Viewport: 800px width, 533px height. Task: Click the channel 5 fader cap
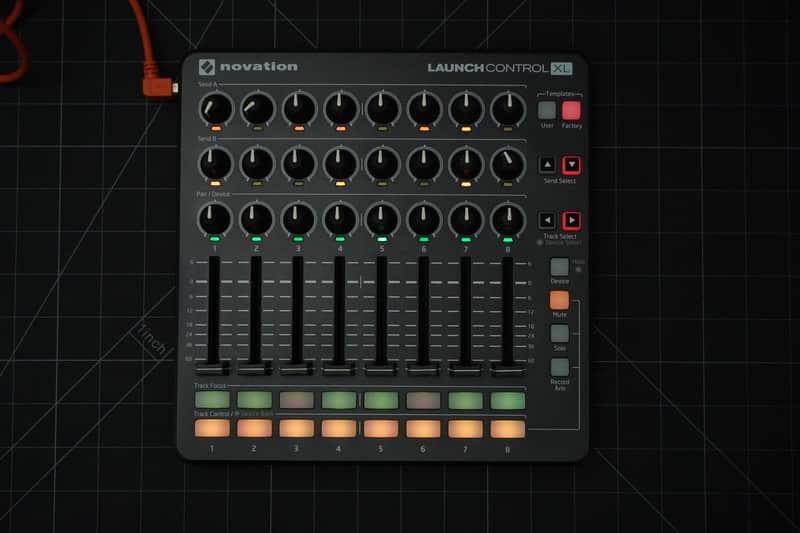tap(381, 369)
